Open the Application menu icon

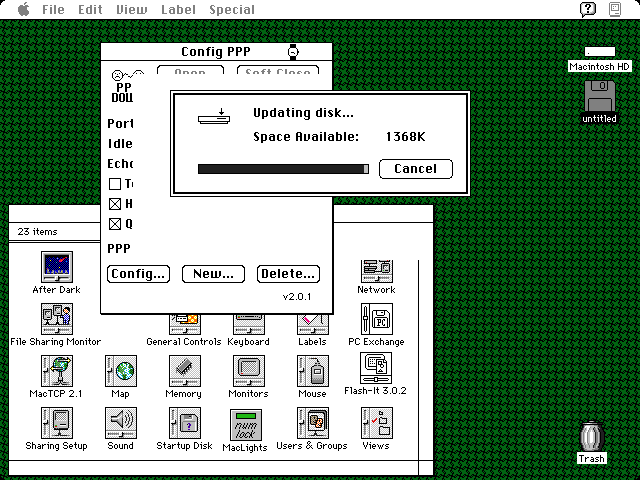tap(615, 9)
